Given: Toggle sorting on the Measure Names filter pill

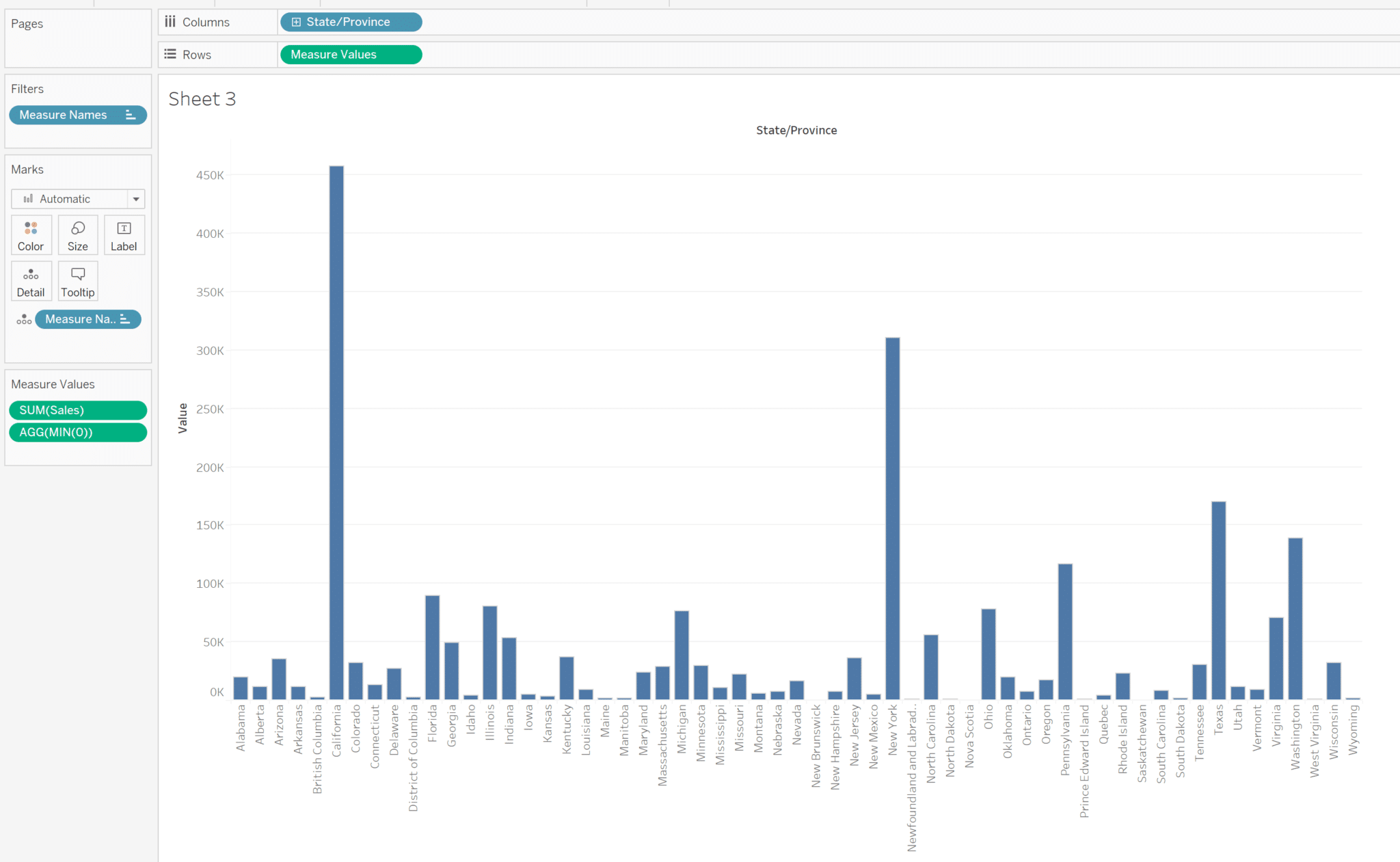Looking at the screenshot, I should tap(130, 114).
